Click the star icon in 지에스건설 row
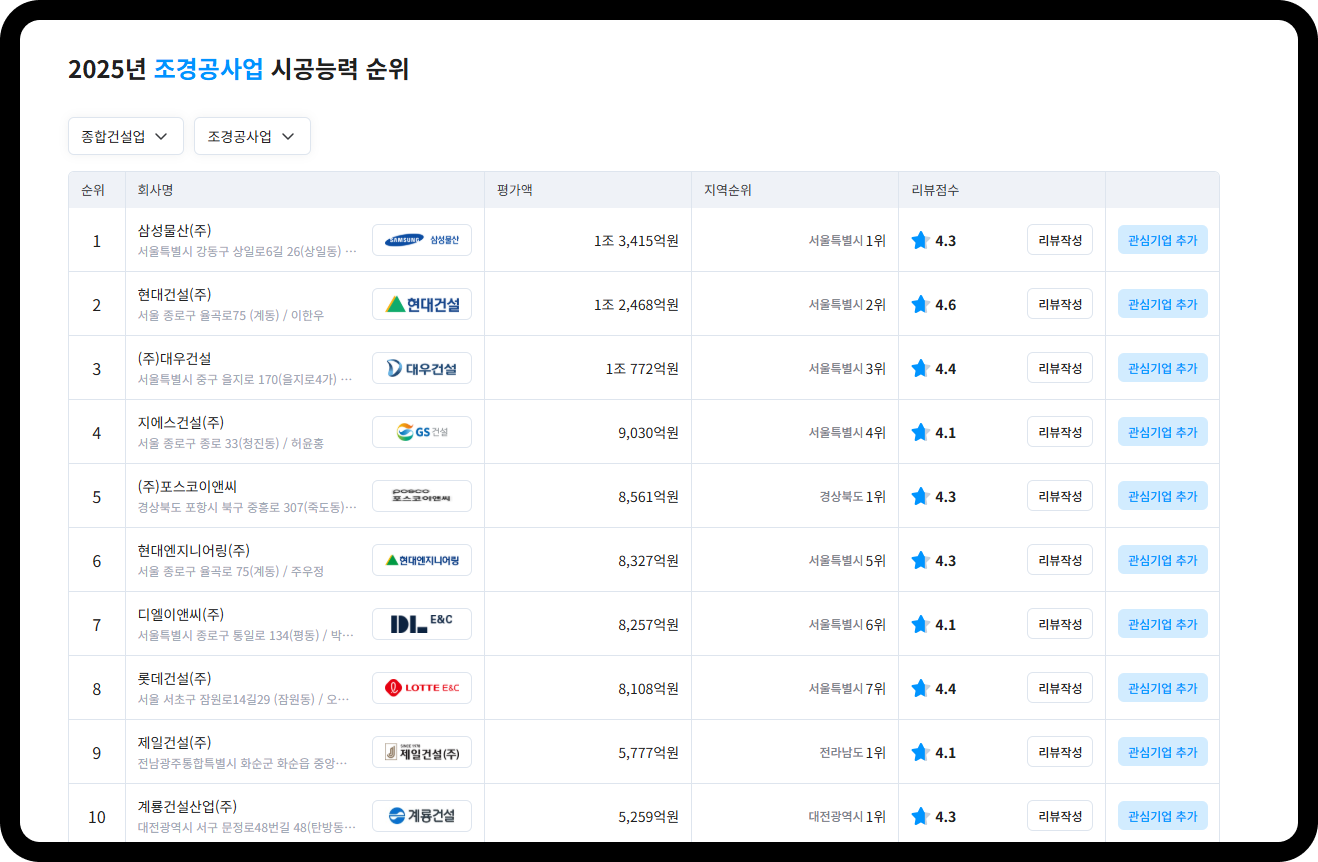Viewport: 1318px width, 862px height. pyautogui.click(x=920, y=432)
